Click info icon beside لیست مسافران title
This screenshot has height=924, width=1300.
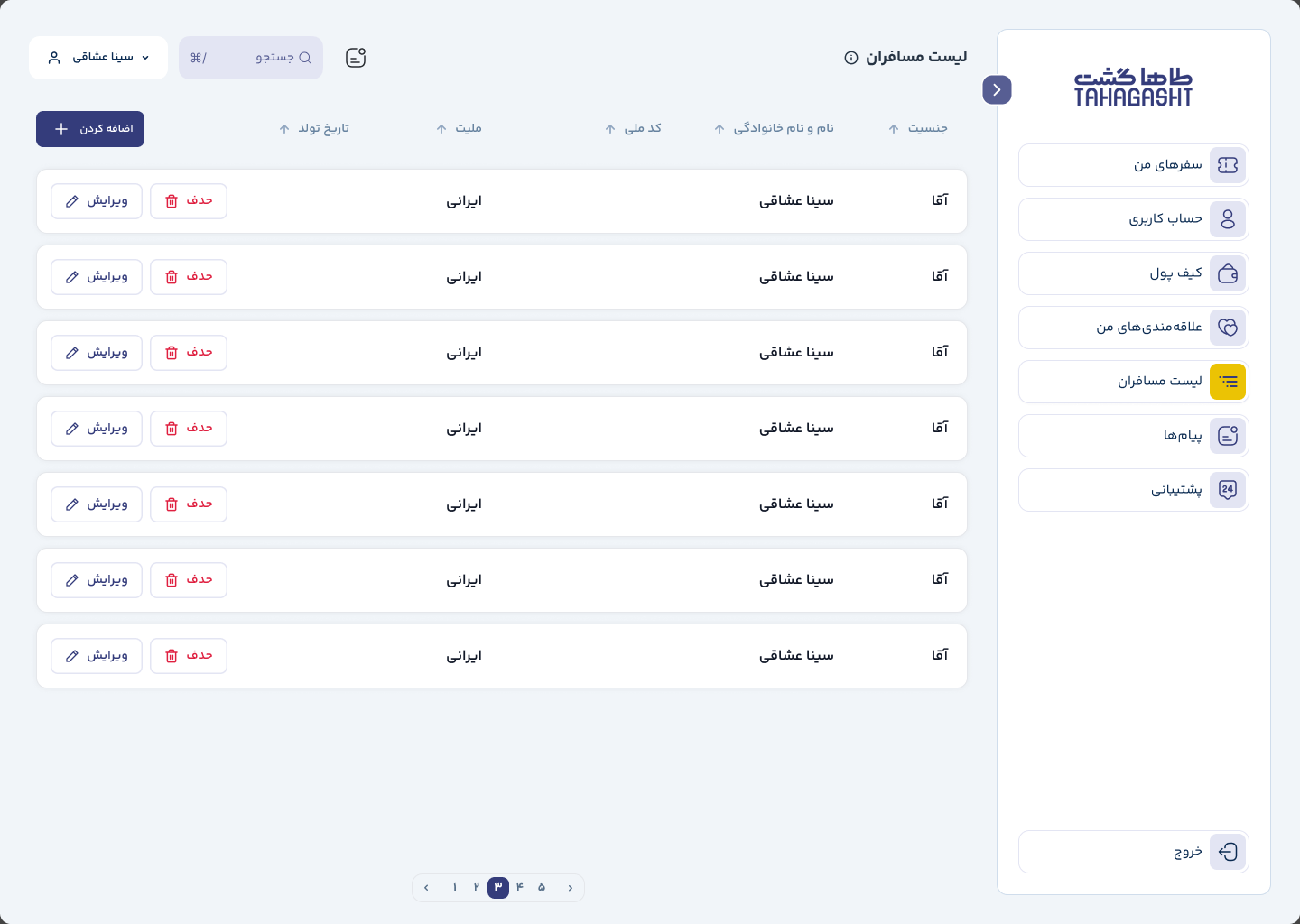point(851,58)
